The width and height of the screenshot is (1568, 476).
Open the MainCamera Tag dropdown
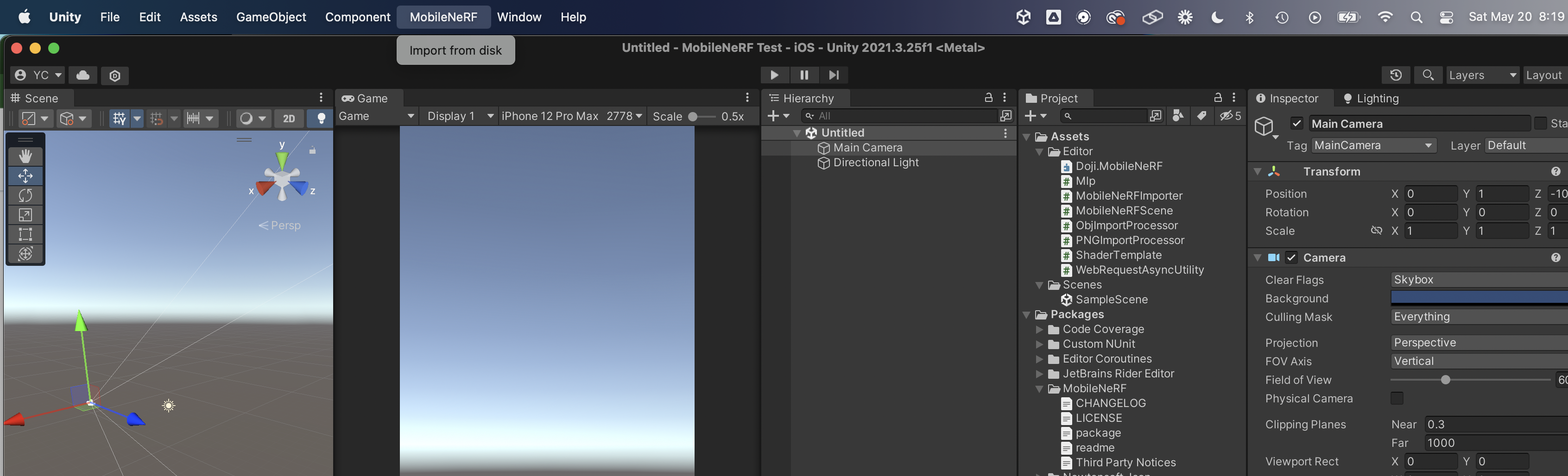point(1373,145)
